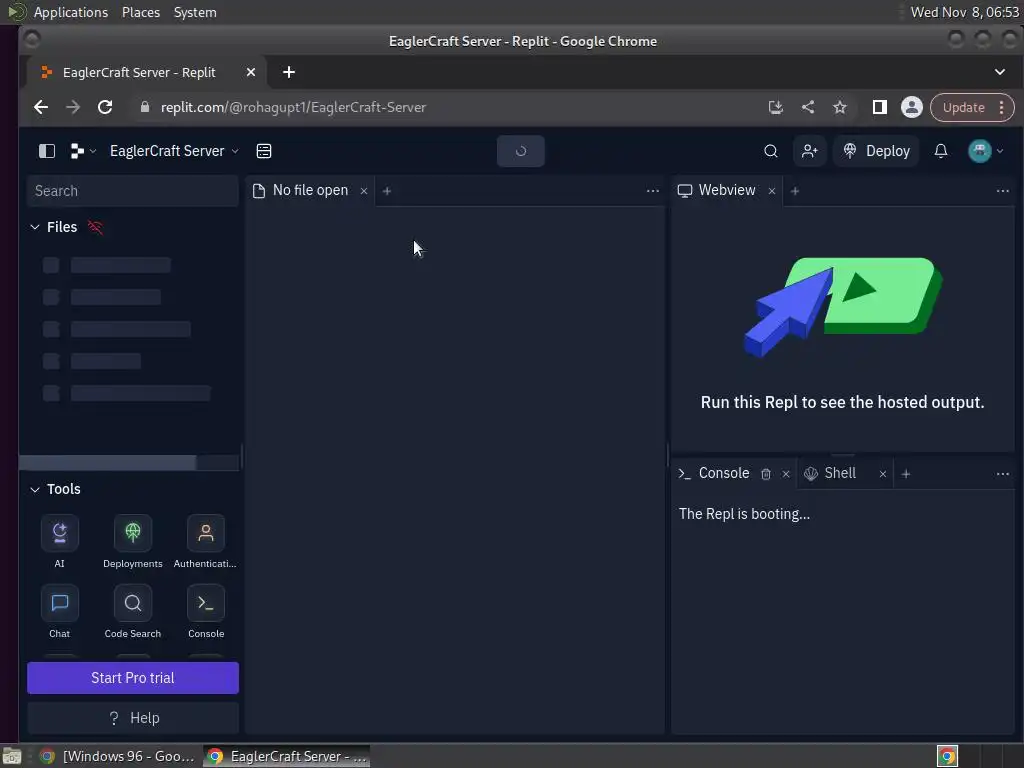This screenshot has height=768, width=1024.
Task: Go back in Chrome
Action: [41, 107]
